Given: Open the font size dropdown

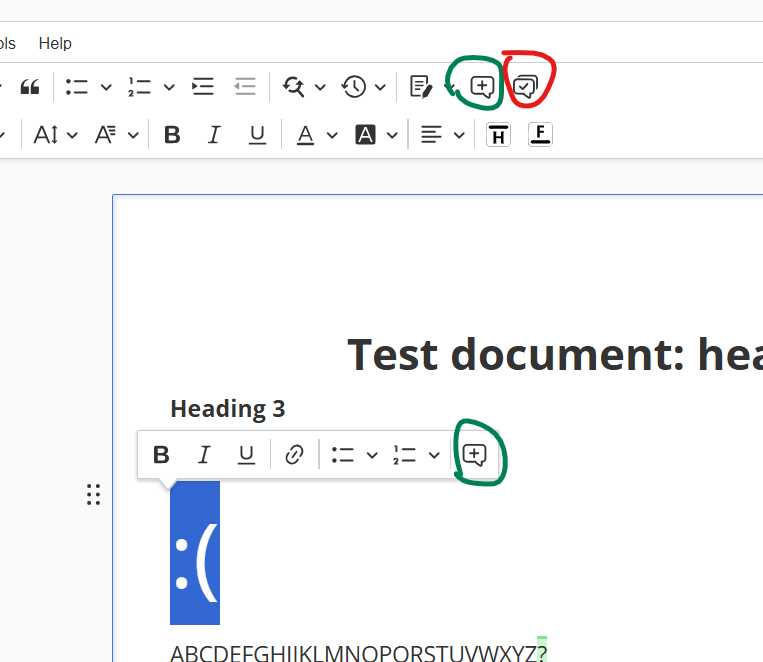Looking at the screenshot, I should click(55, 135).
